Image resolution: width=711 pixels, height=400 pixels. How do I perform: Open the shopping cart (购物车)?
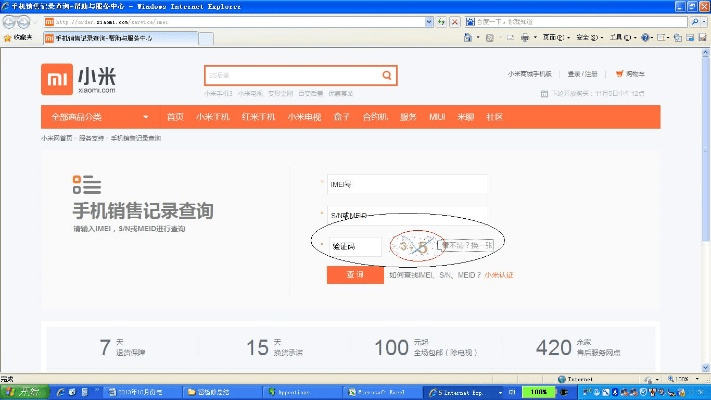[630, 74]
